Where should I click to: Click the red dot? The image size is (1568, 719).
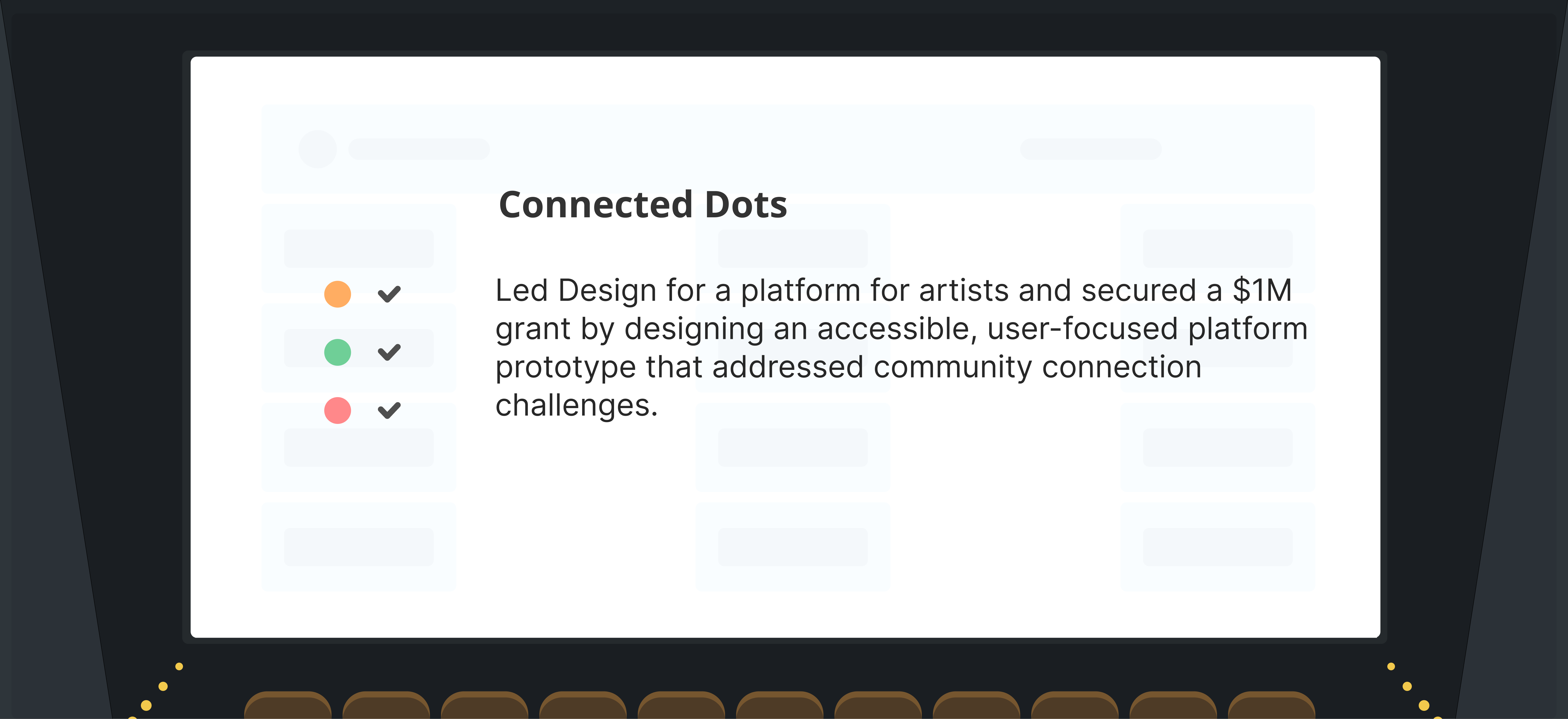point(337,411)
